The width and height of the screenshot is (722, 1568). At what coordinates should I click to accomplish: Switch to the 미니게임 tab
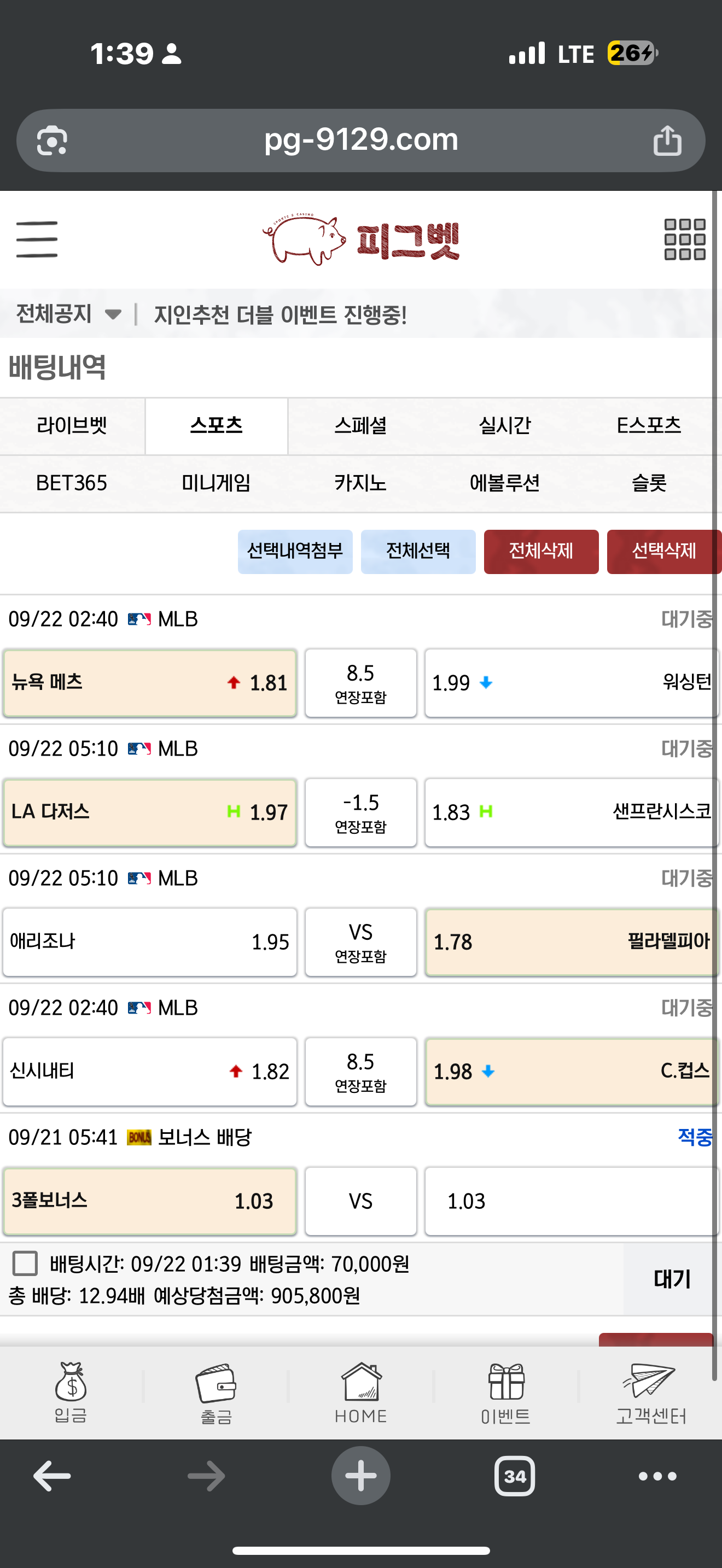tap(216, 483)
